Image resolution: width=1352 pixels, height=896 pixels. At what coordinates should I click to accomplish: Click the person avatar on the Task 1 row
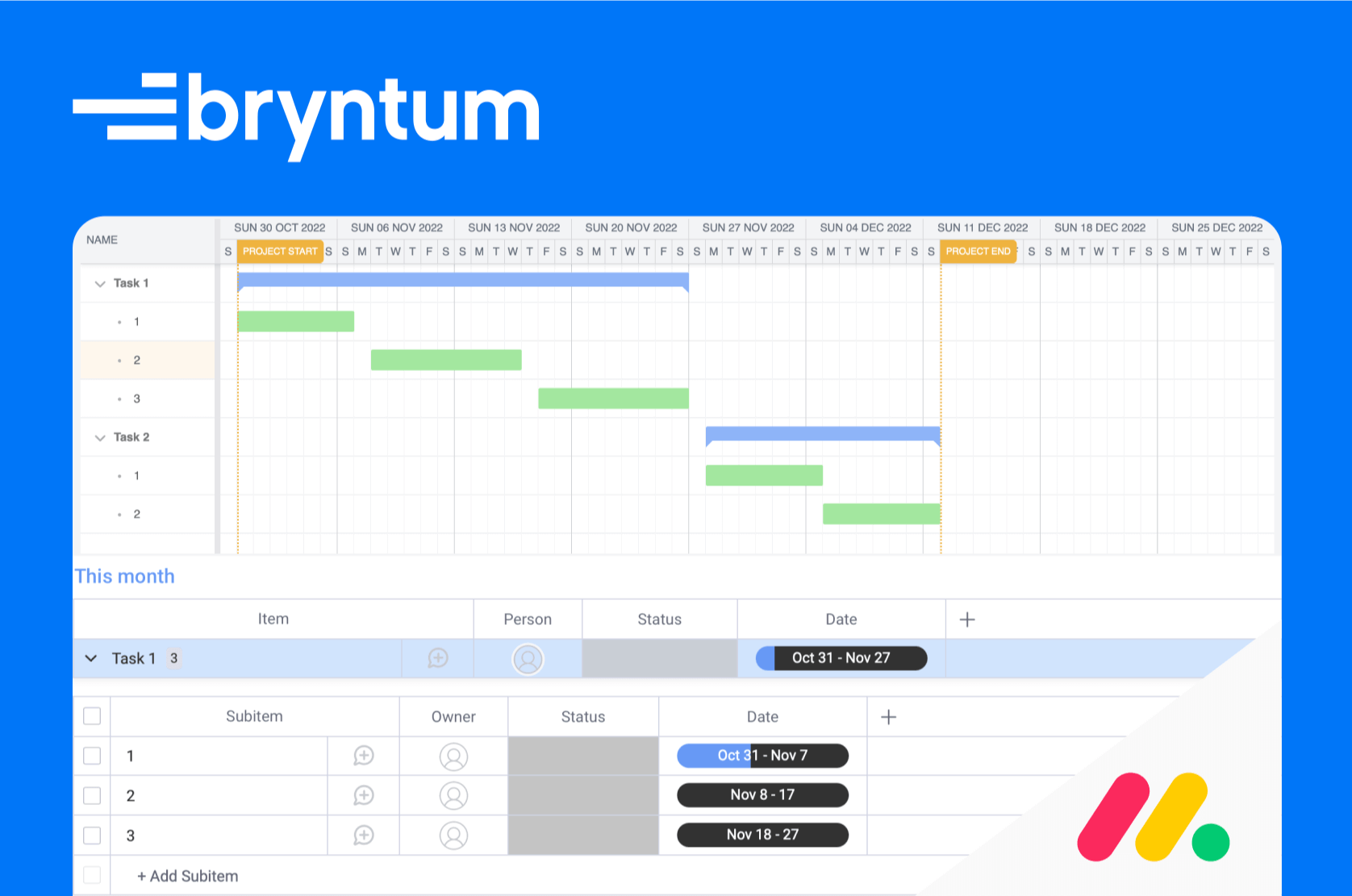(528, 659)
